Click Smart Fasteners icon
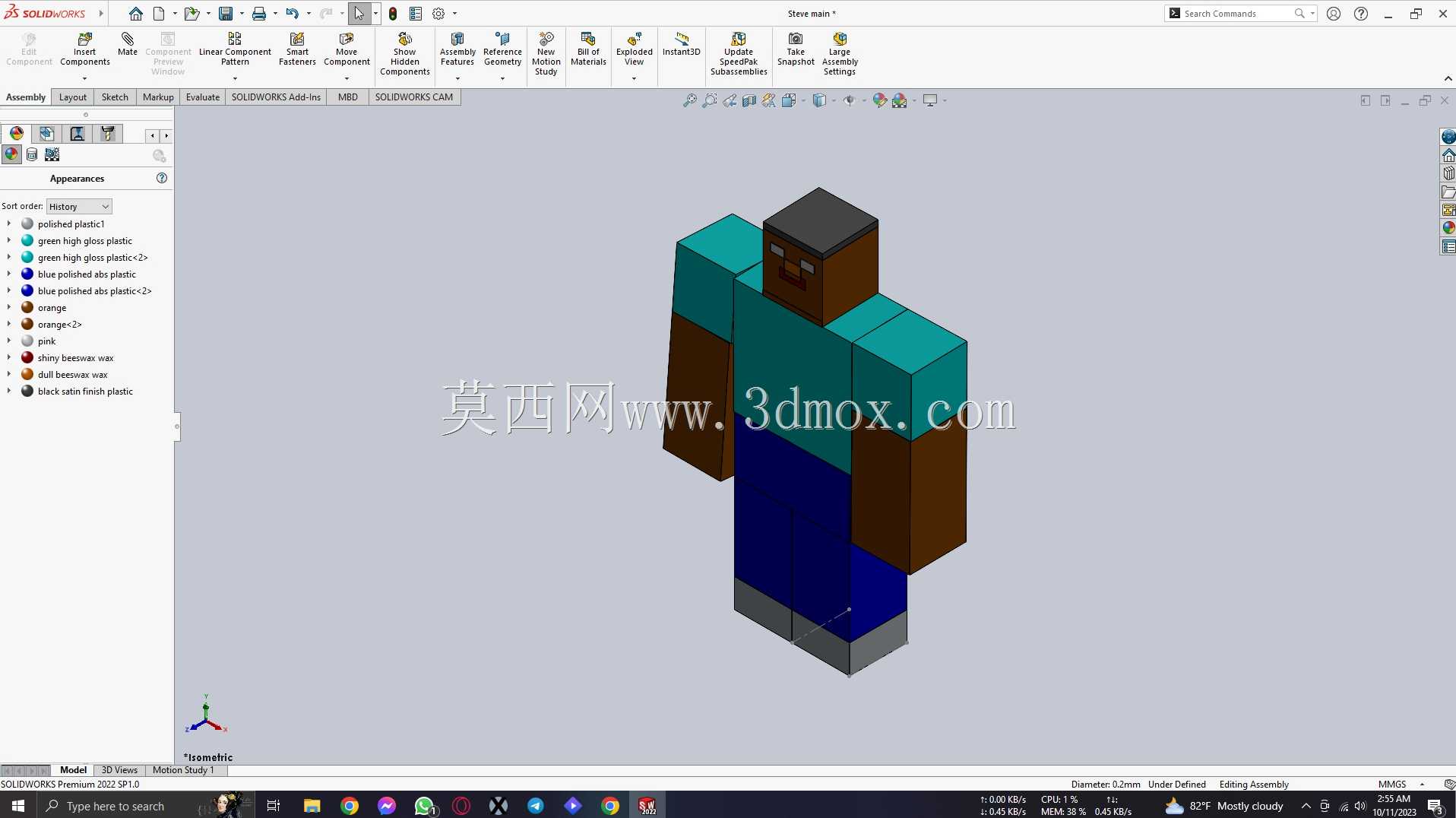 click(297, 49)
